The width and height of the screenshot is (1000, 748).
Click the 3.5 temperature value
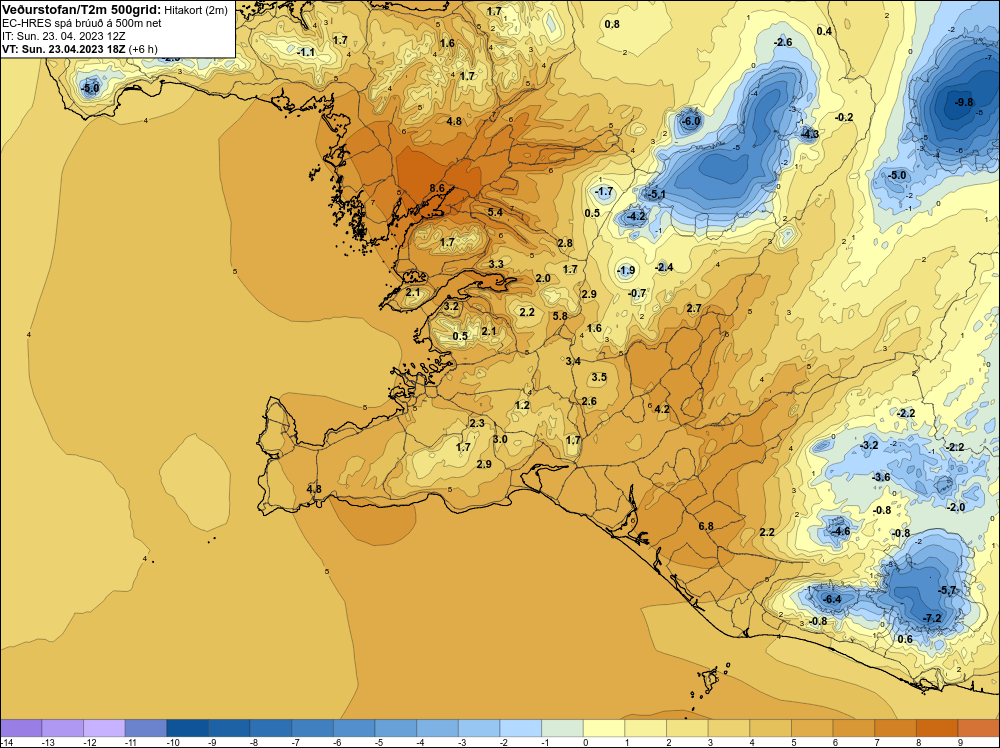click(599, 377)
